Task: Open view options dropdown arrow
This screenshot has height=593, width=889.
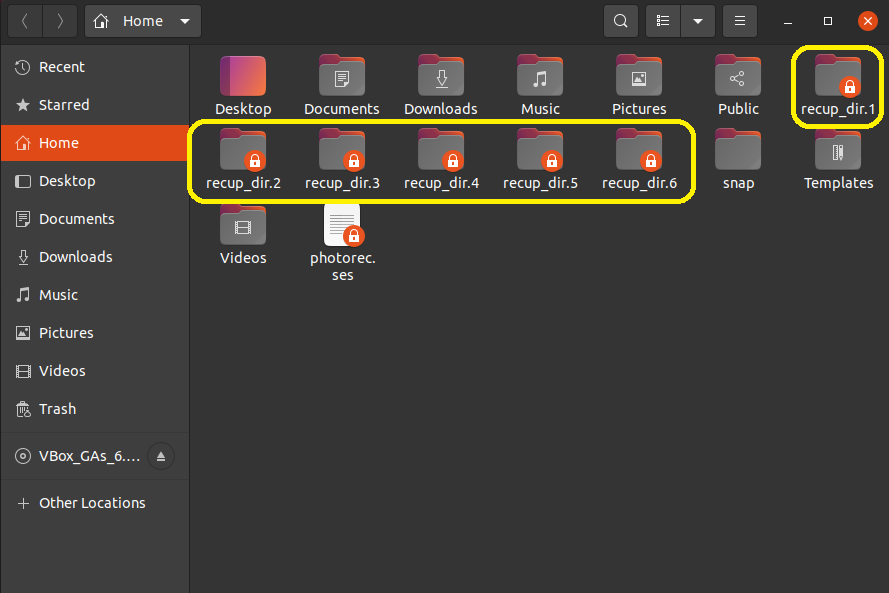Action: [x=698, y=21]
